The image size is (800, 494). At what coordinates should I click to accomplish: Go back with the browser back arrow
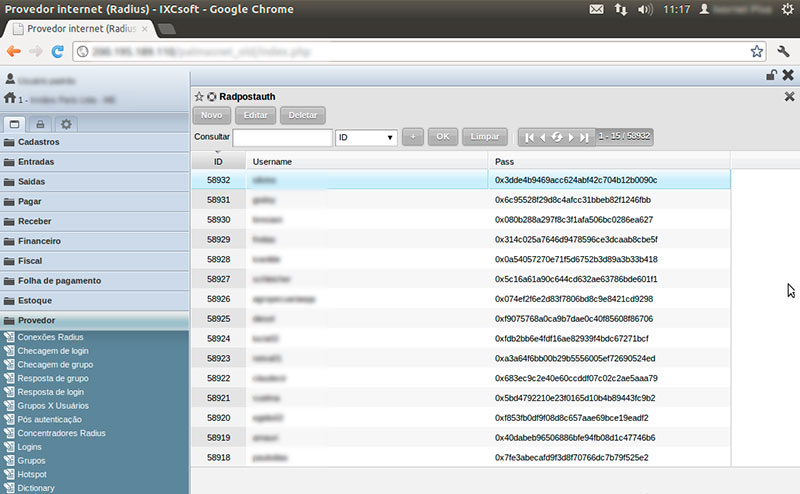click(x=14, y=52)
